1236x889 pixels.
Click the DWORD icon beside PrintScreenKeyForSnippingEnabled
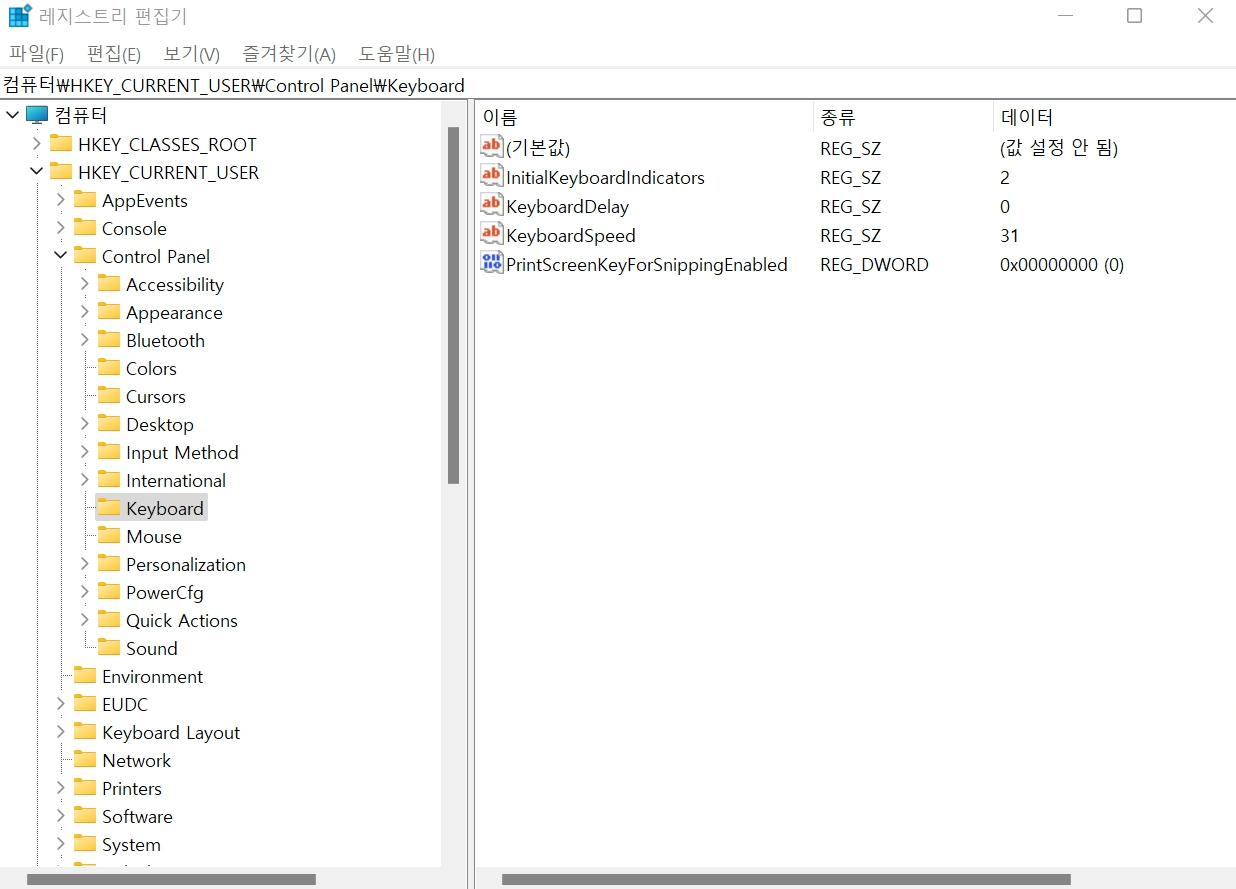(x=491, y=263)
